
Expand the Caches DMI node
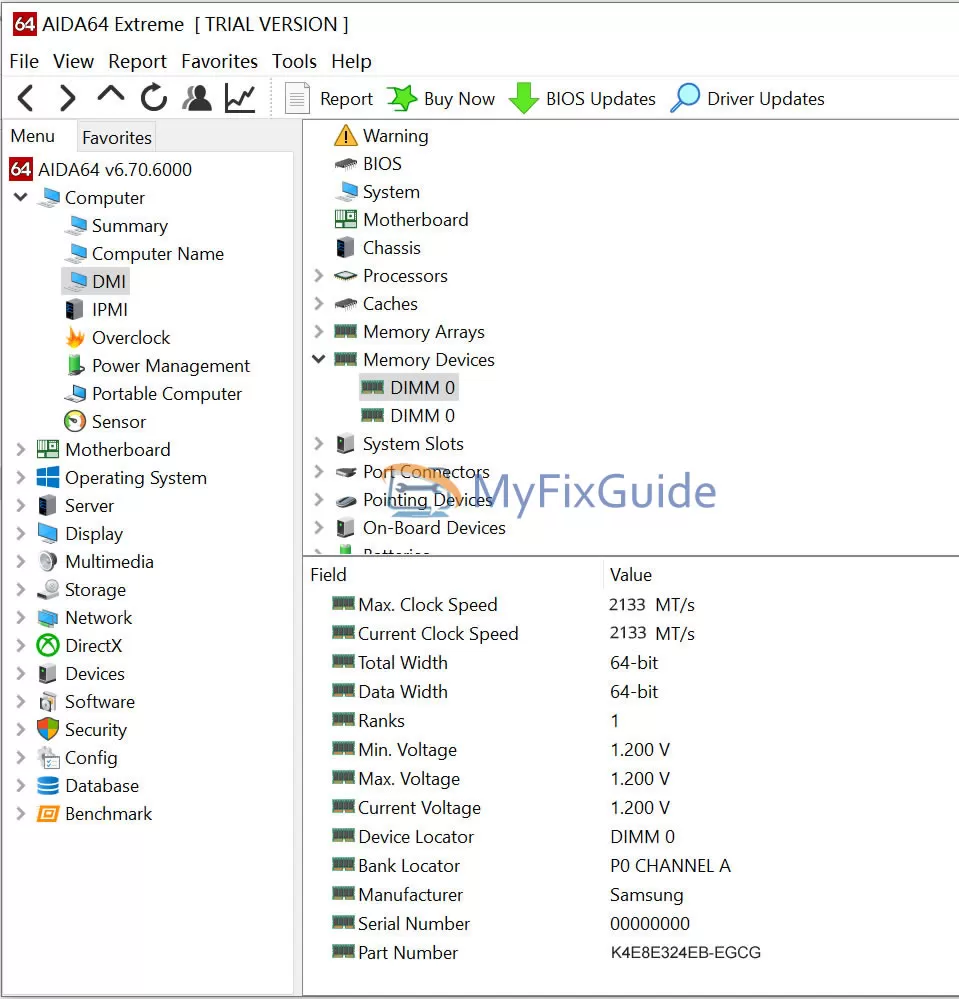coord(319,303)
